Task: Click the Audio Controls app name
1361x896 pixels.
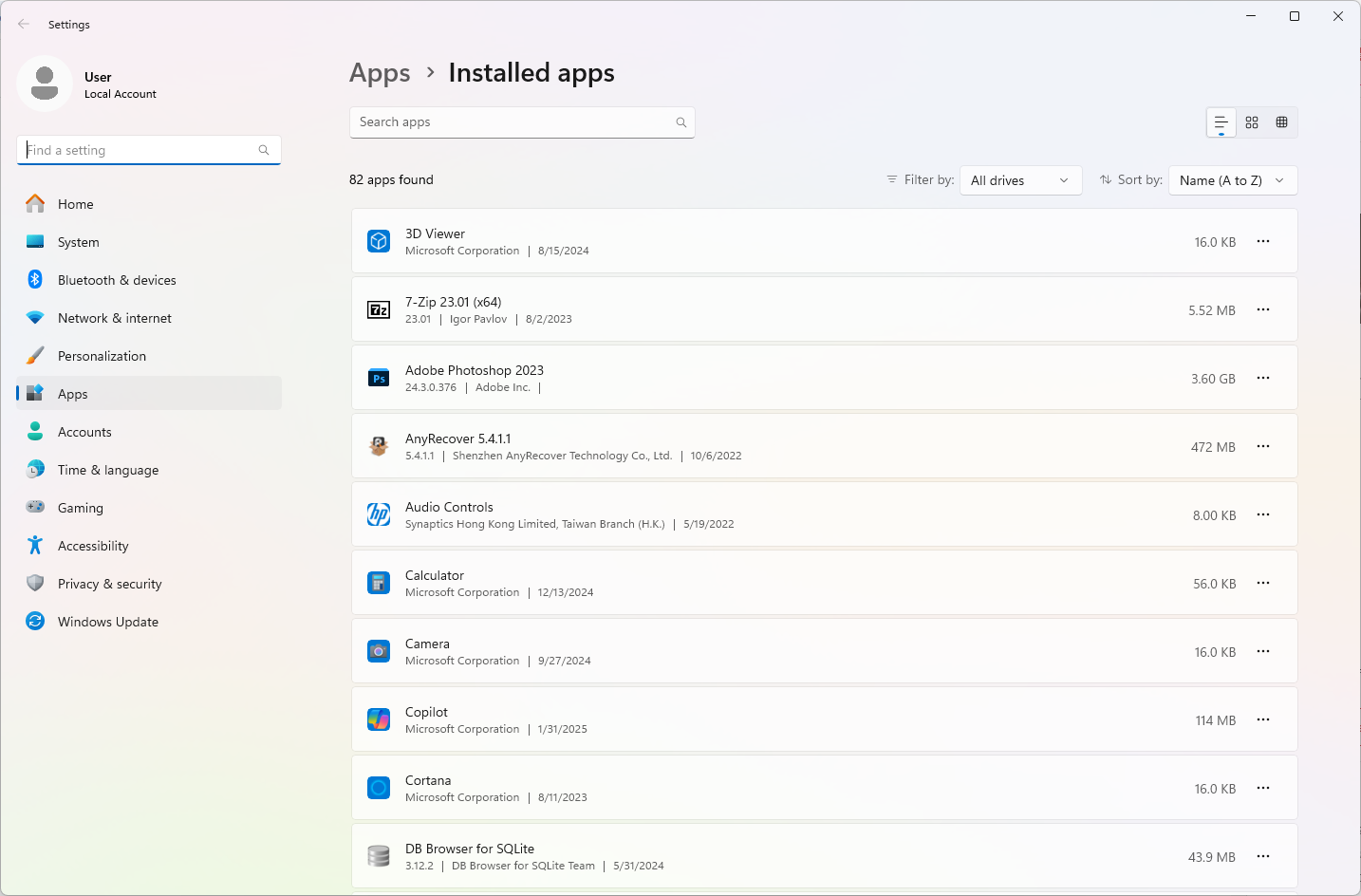Action: [449, 507]
